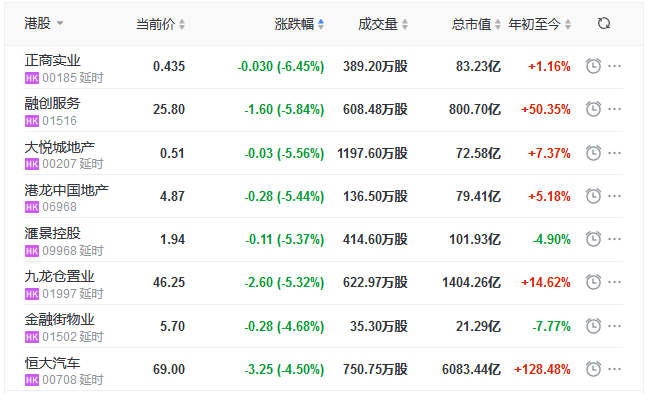Open stock 金融街物业 details
Screen dimensions: 648x394
[x=60, y=320]
